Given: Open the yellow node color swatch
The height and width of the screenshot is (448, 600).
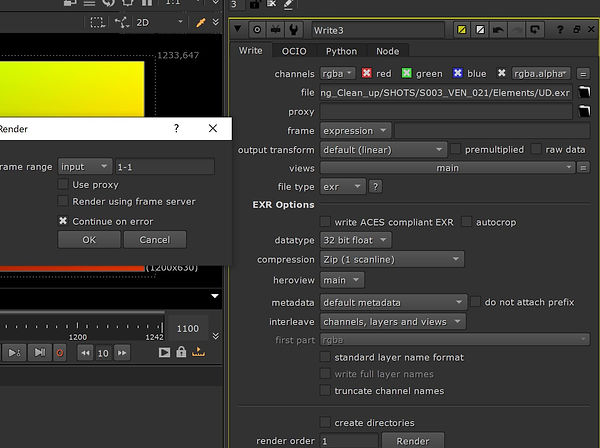Looking at the screenshot, I should pos(462,30).
